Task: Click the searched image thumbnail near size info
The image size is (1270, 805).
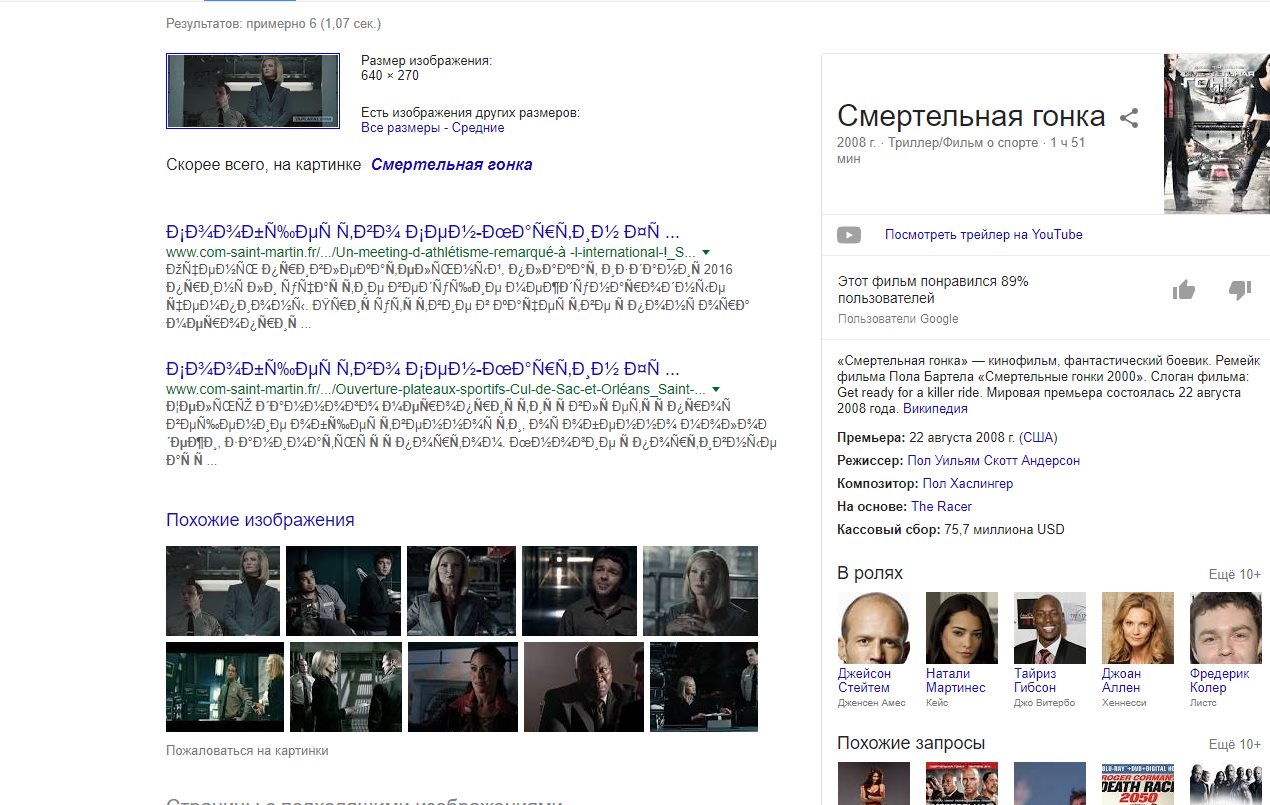Action: pyautogui.click(x=253, y=91)
